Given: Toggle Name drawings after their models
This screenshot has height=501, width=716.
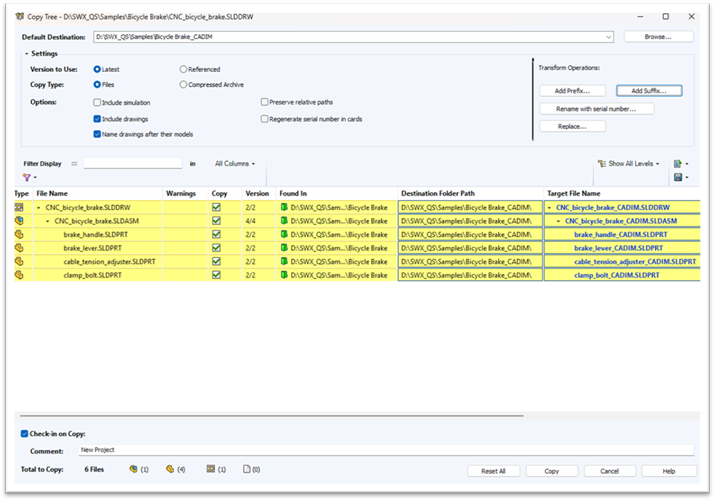Looking at the screenshot, I should coord(97,134).
